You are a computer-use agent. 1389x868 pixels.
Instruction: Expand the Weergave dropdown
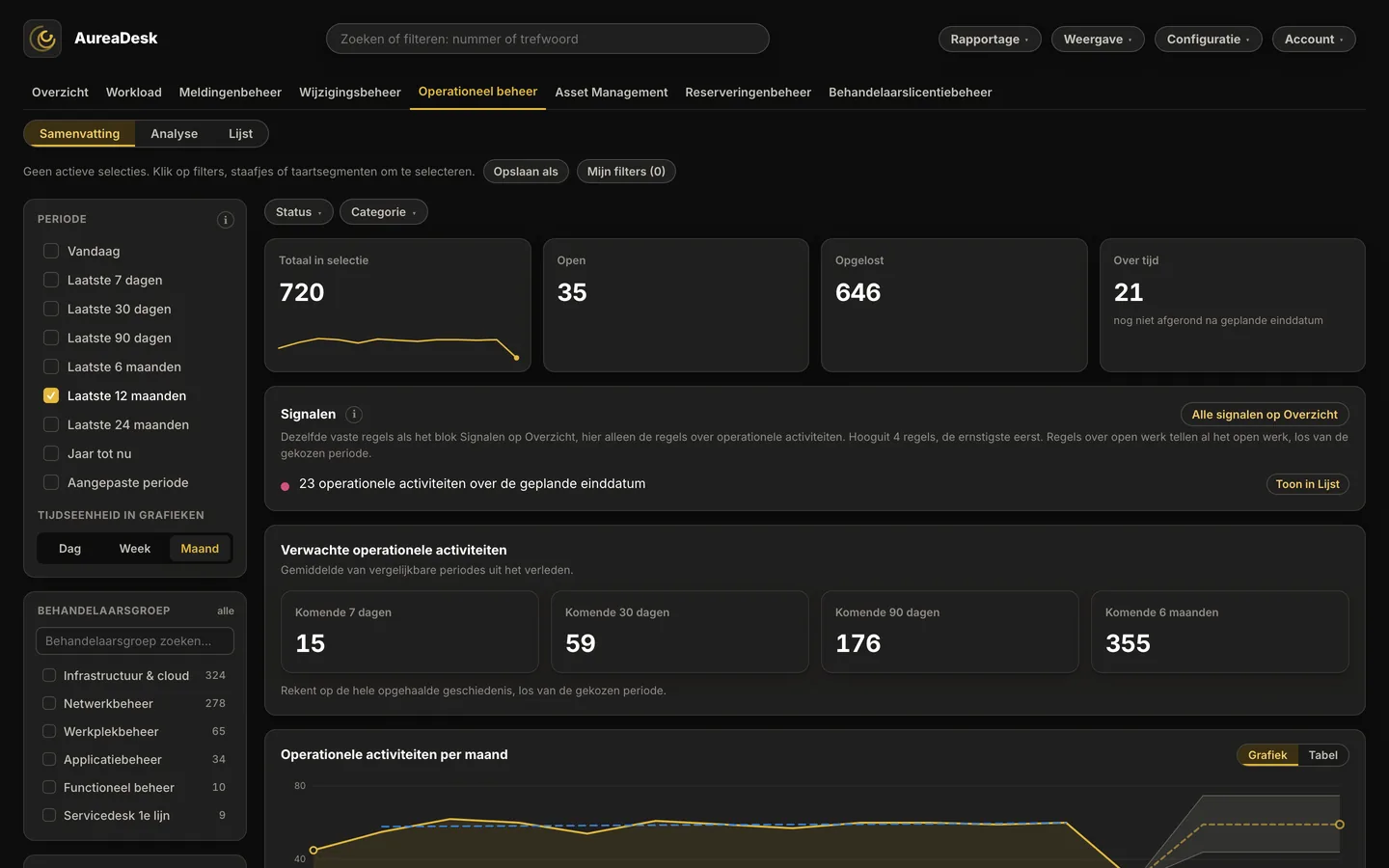(x=1098, y=39)
